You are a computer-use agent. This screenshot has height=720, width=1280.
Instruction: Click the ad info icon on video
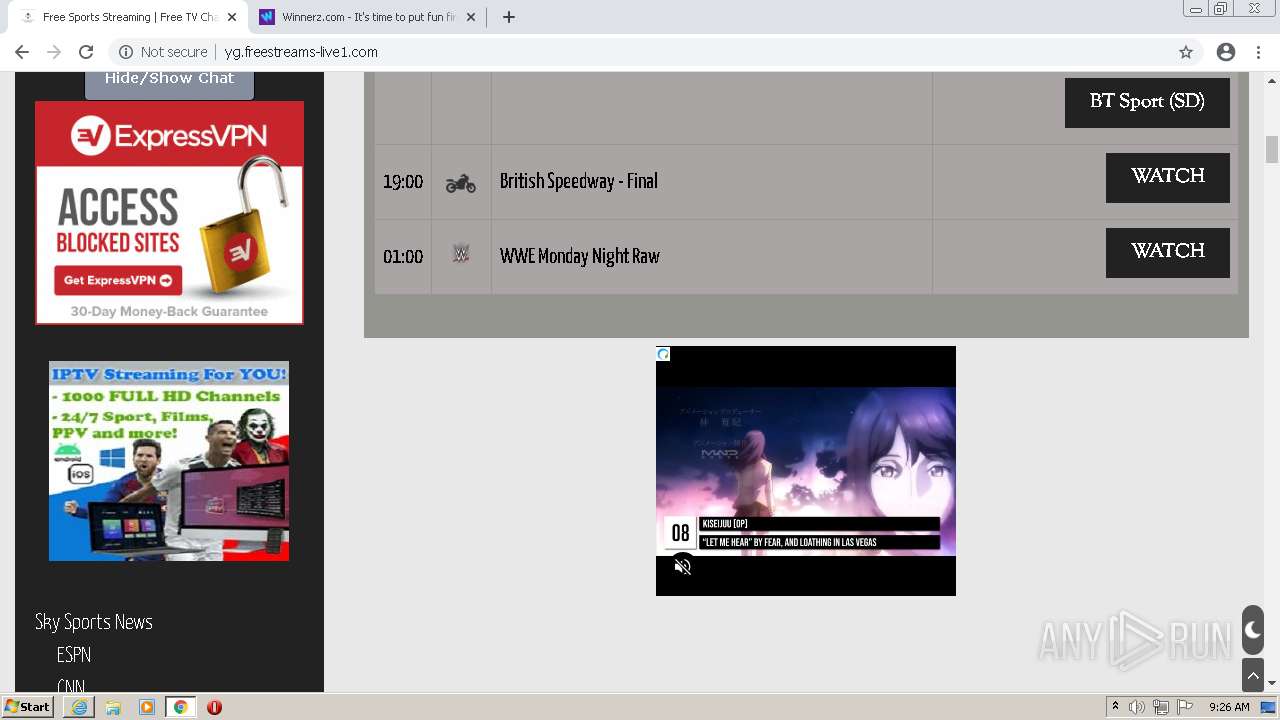(x=663, y=354)
